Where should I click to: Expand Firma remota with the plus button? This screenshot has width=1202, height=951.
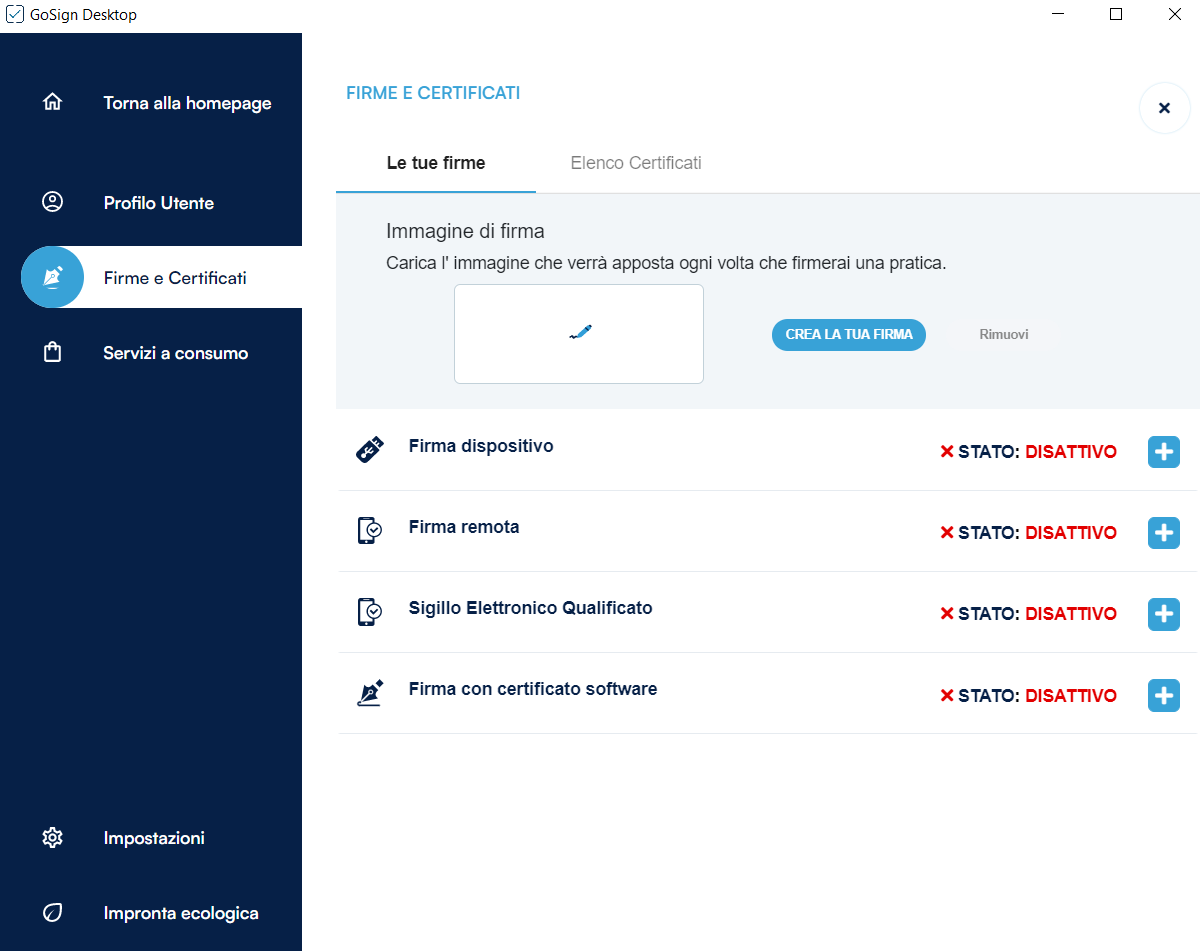click(1163, 533)
